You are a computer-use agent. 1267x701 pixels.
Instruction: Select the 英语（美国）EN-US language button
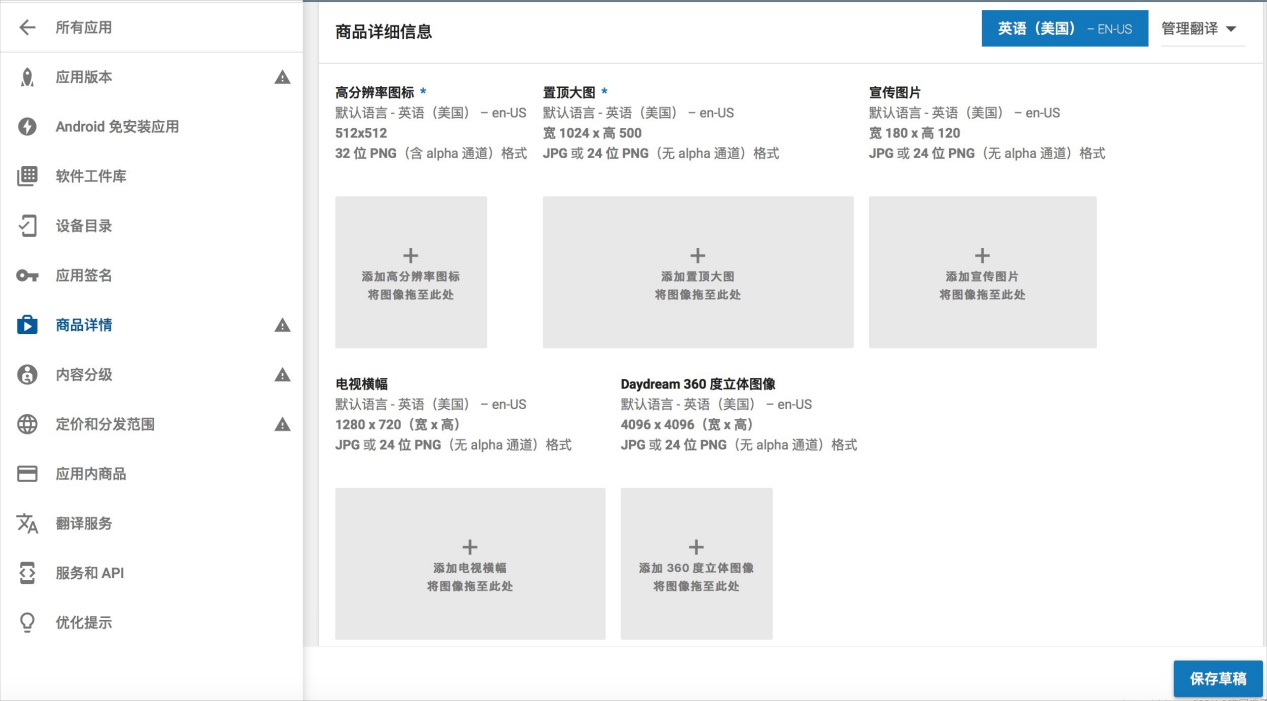1064,29
